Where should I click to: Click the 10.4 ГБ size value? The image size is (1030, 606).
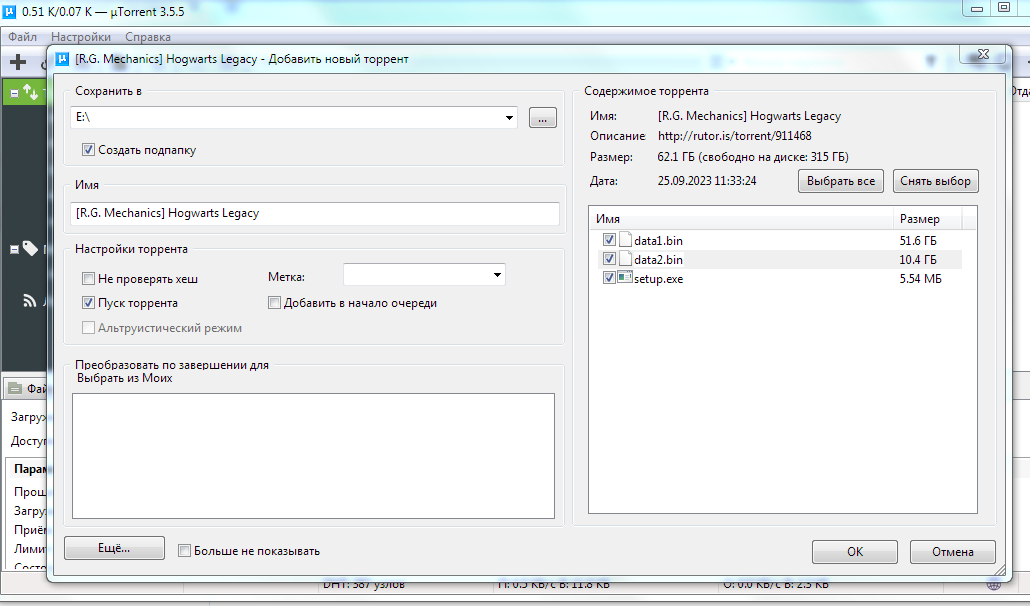(x=918, y=259)
